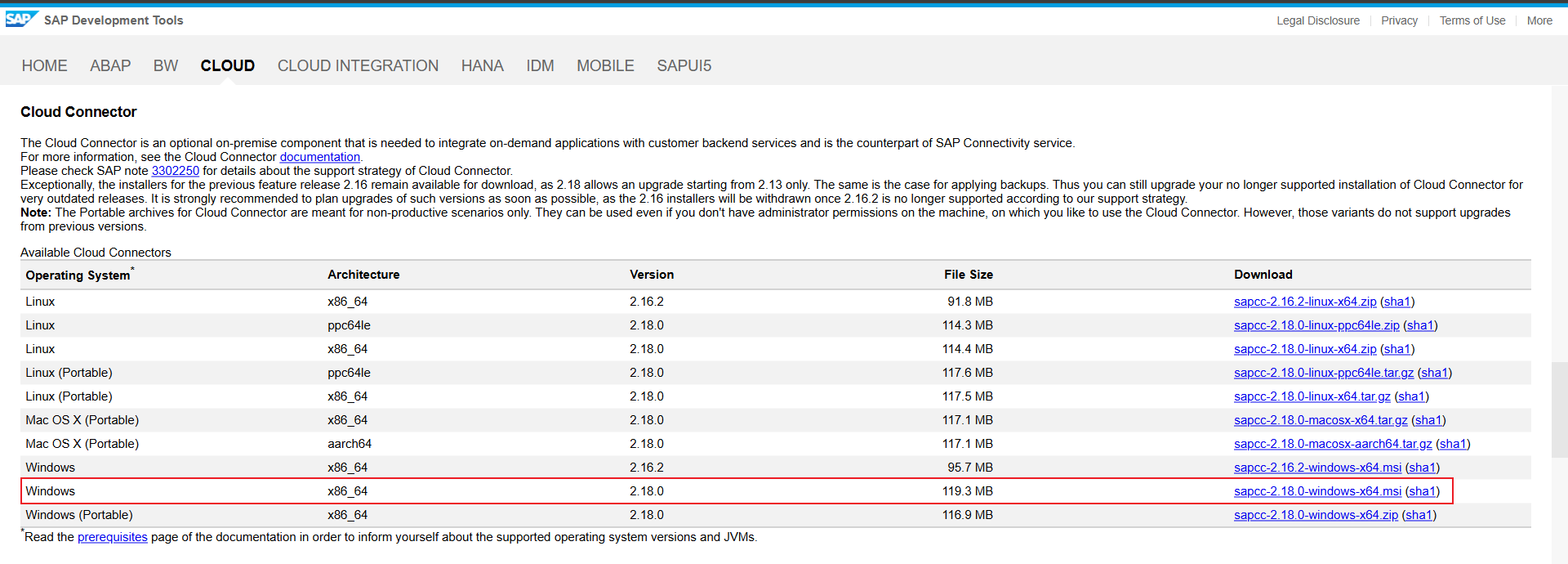Click the 95.7 MB file size cell
The height and width of the screenshot is (564, 1568).
(x=970, y=468)
